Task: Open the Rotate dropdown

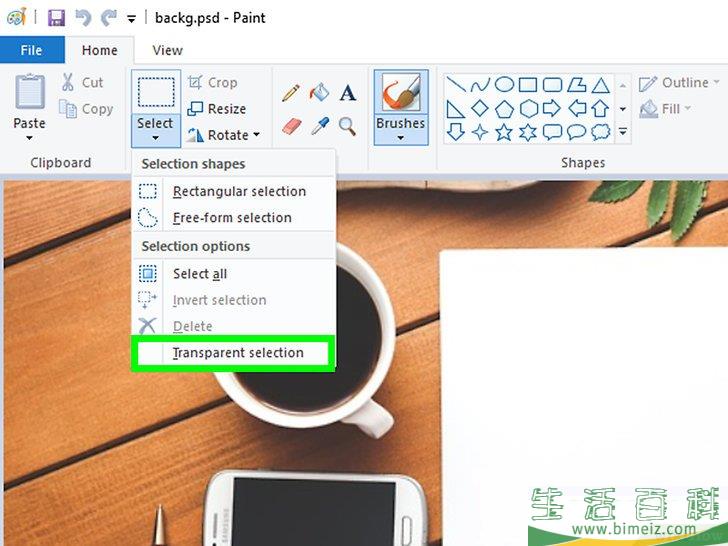Action: tap(223, 135)
